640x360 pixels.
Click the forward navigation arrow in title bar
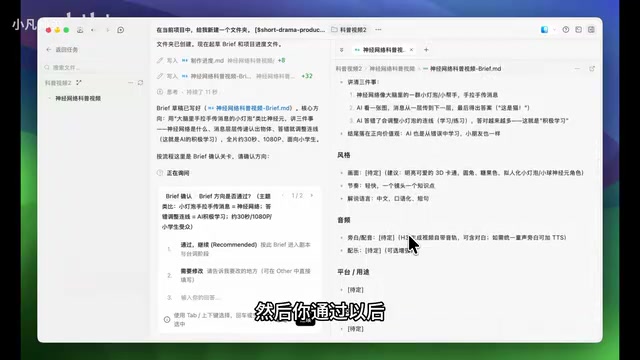[107, 30]
